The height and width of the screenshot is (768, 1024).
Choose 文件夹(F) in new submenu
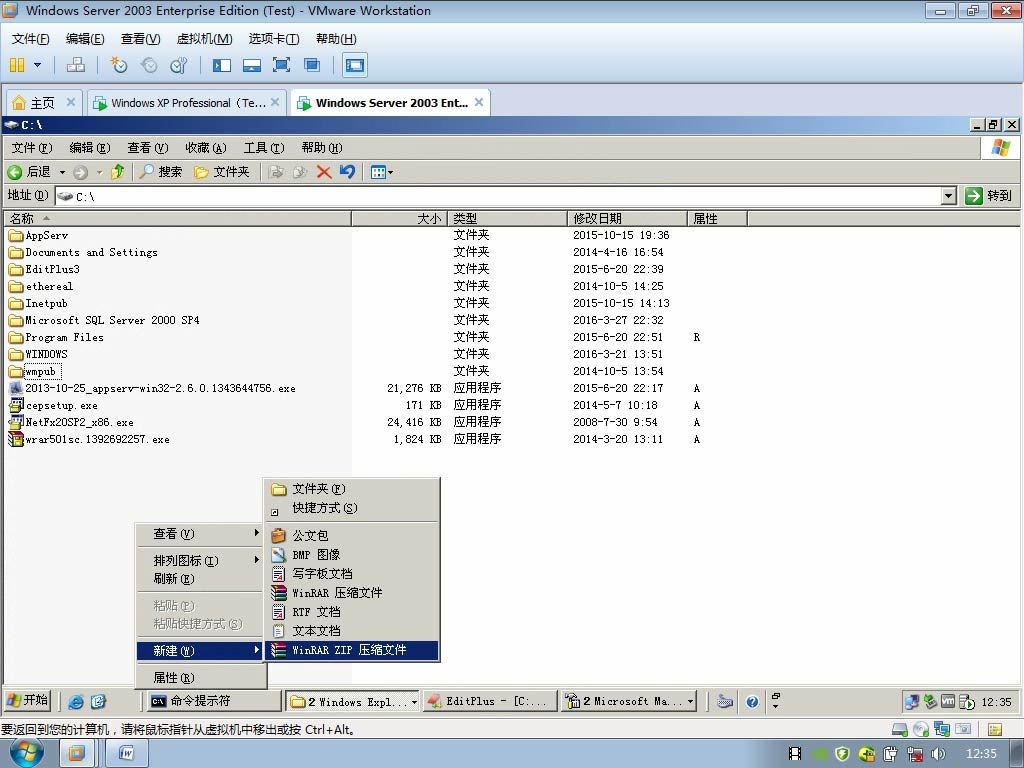(x=351, y=489)
